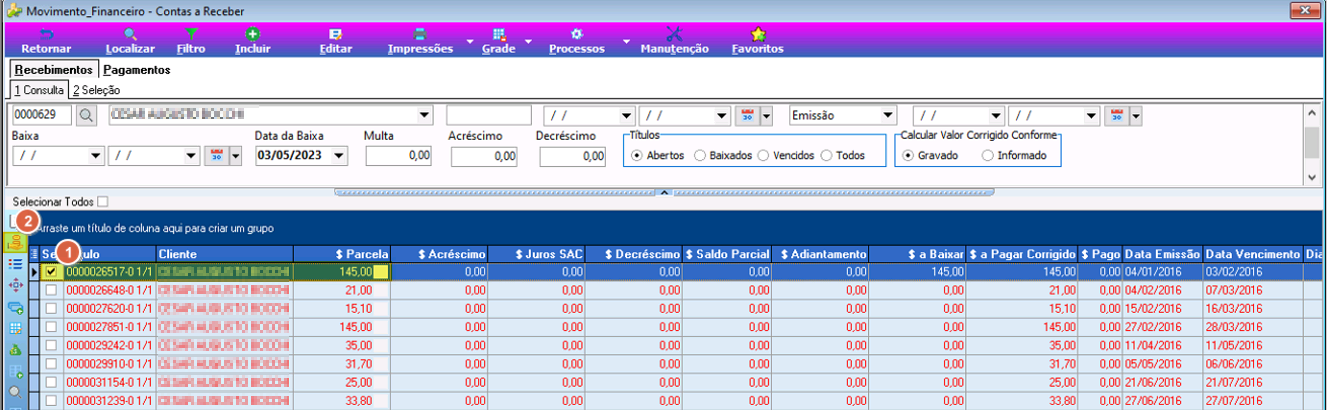Click the $ Juros SAC column header
The width and height of the screenshot is (1327, 410).
coord(537,254)
